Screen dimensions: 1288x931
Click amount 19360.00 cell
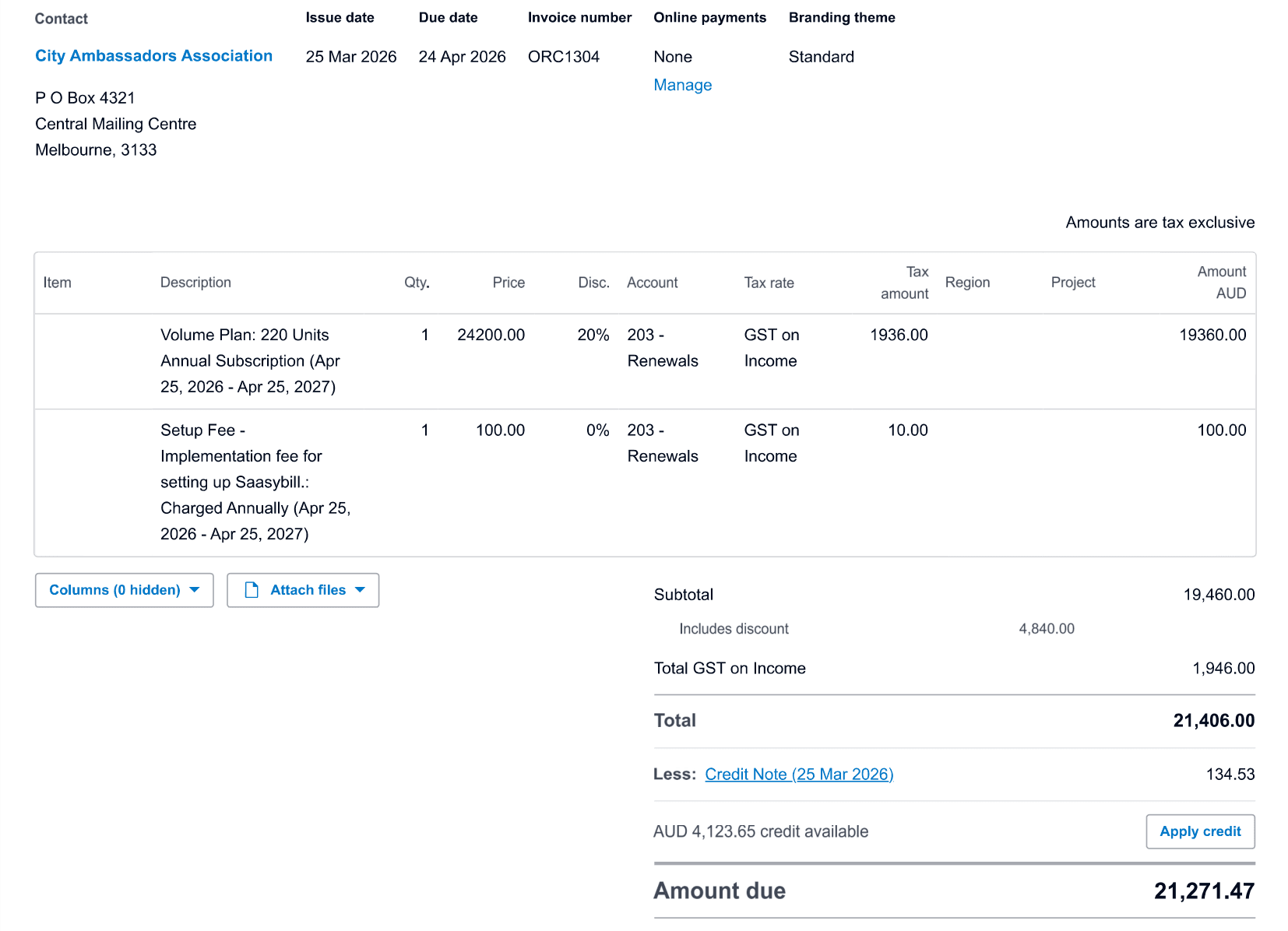1212,335
